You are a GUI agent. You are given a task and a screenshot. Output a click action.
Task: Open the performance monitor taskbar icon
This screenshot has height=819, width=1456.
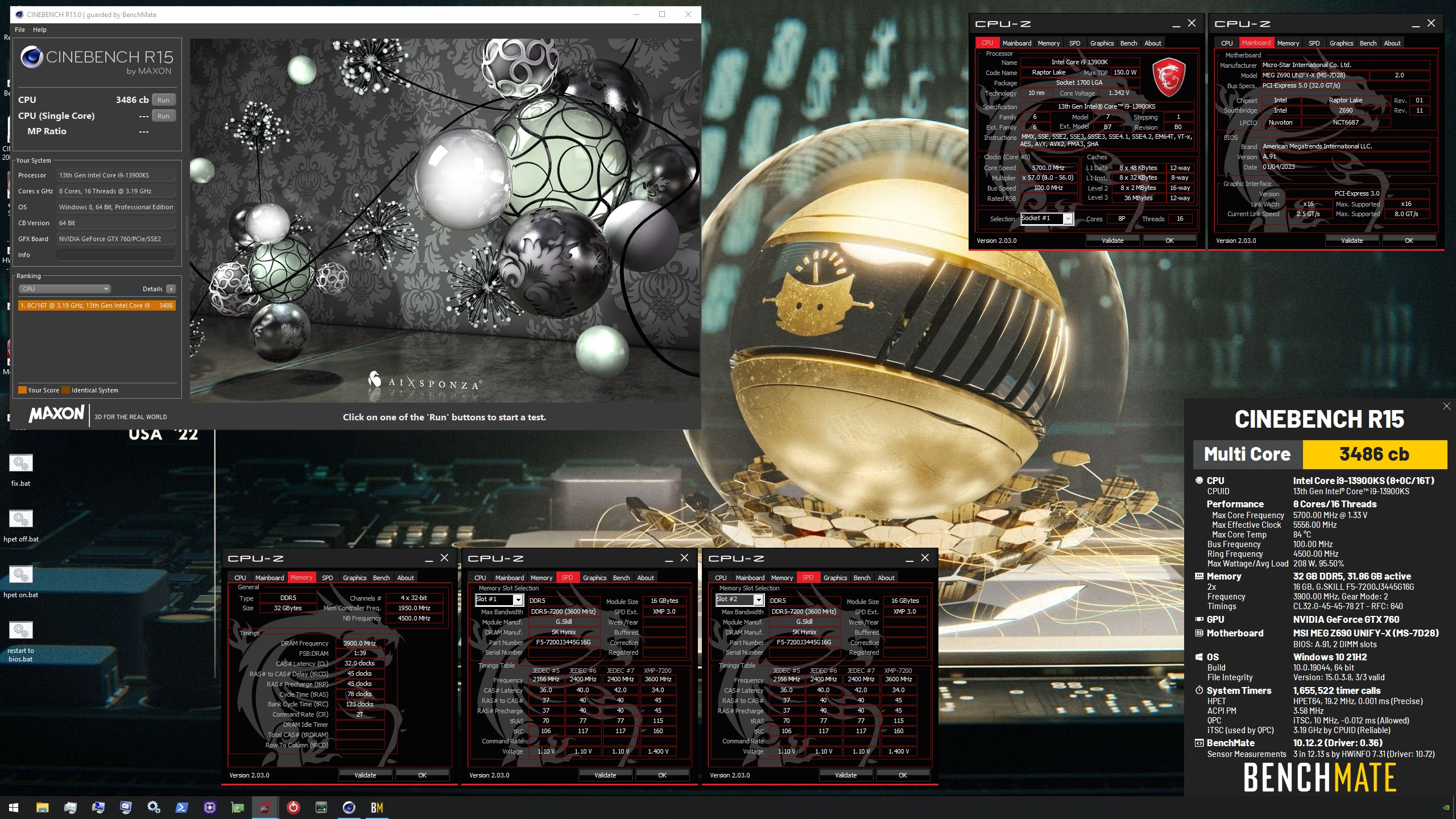[70, 807]
